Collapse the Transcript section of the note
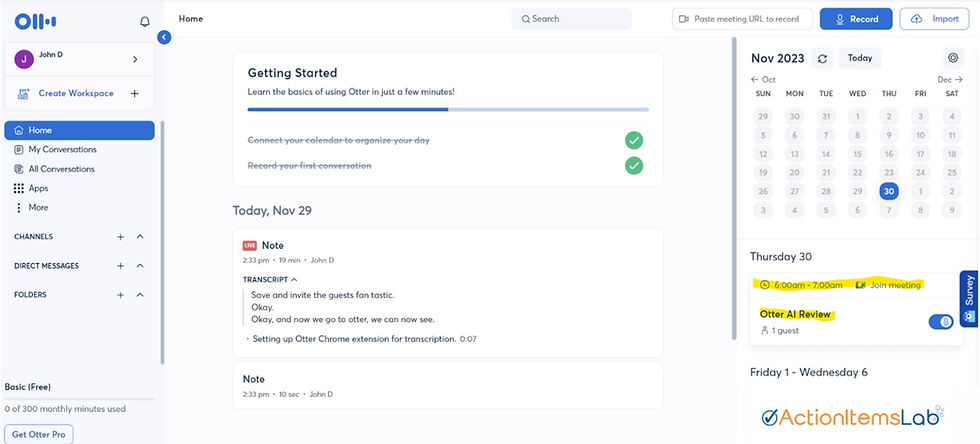The width and height of the screenshot is (980, 444). point(294,279)
